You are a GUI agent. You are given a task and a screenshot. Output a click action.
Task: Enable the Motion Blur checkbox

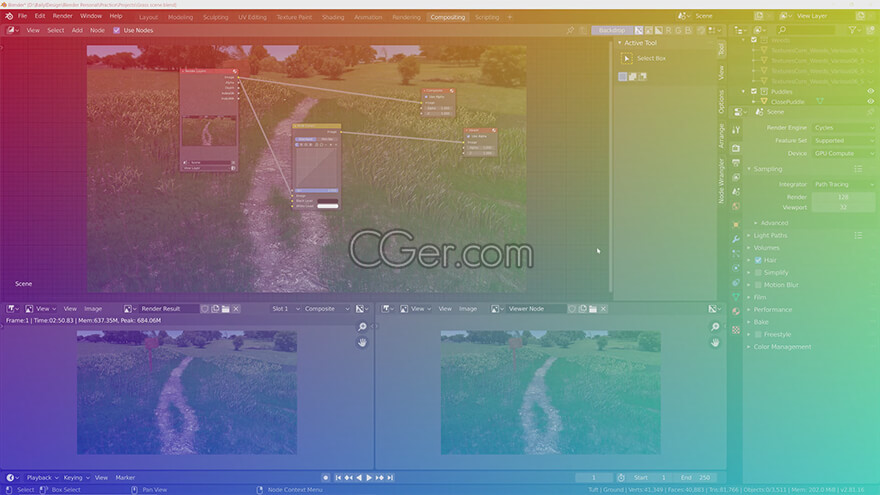coord(758,285)
